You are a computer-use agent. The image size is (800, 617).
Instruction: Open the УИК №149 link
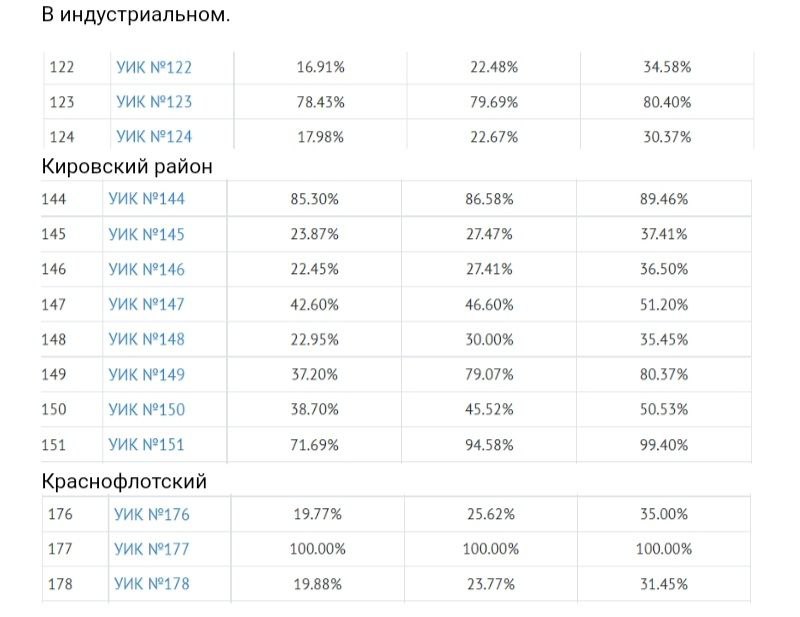[x=146, y=374]
